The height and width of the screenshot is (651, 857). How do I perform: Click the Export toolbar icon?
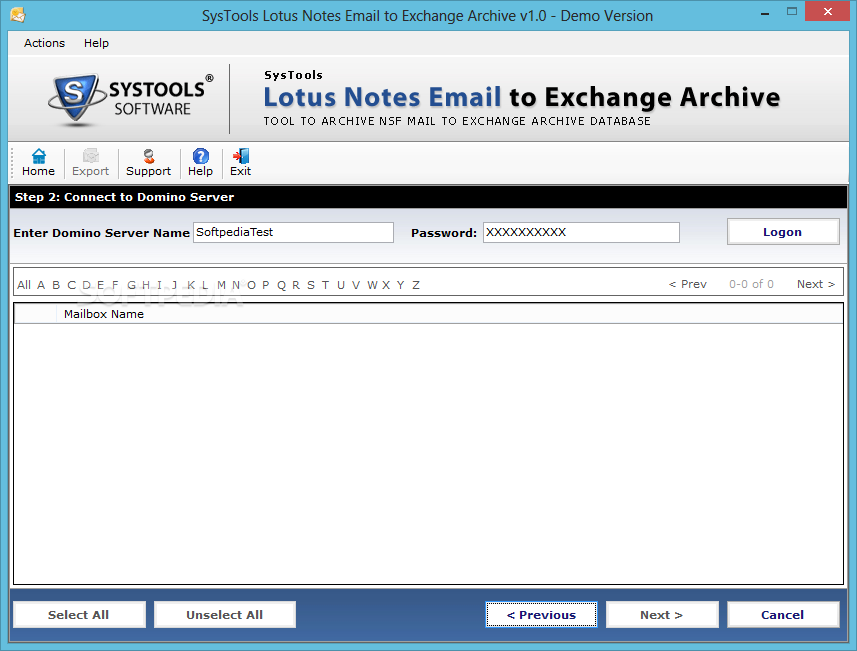click(90, 163)
